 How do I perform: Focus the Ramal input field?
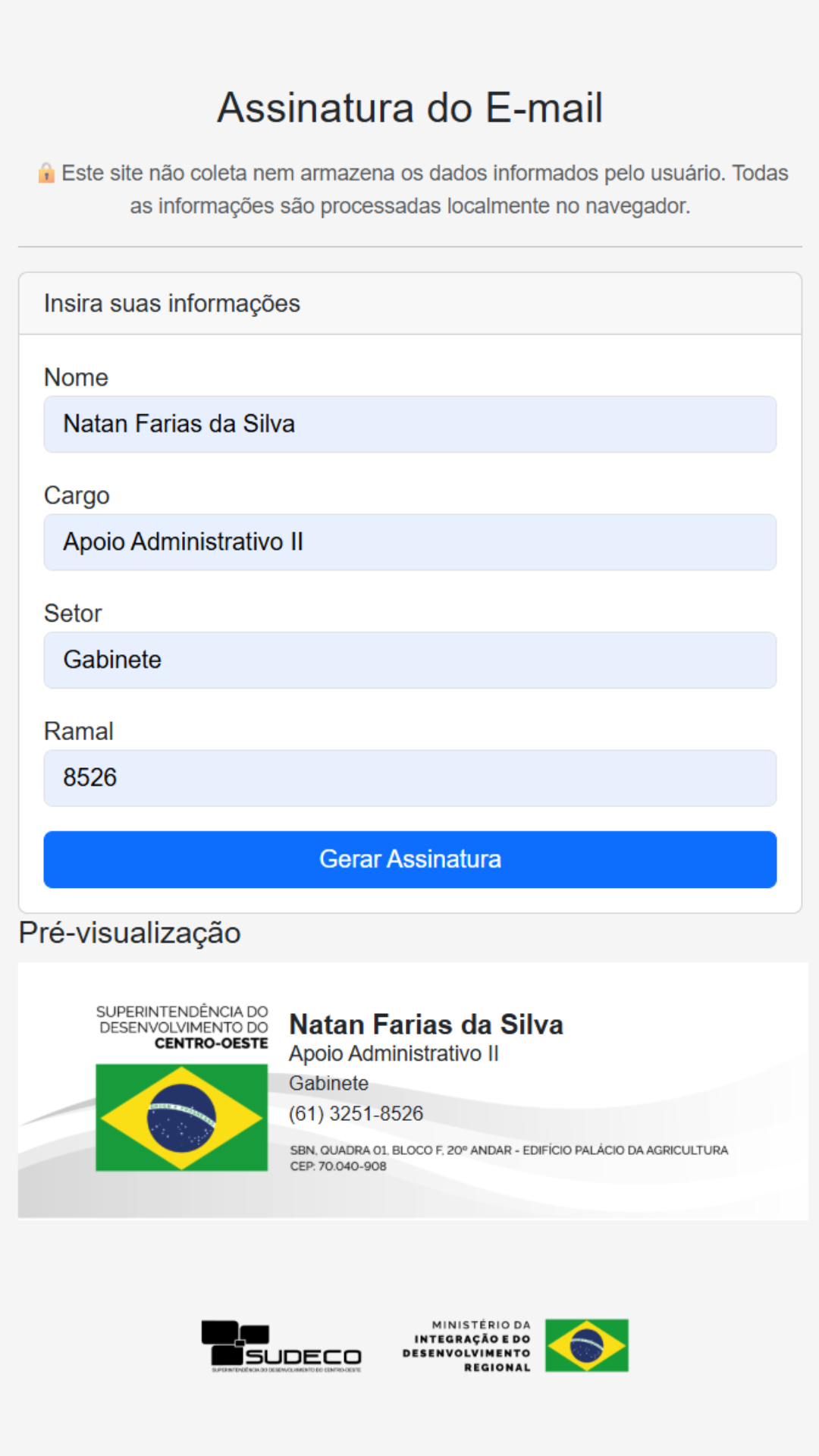point(410,778)
